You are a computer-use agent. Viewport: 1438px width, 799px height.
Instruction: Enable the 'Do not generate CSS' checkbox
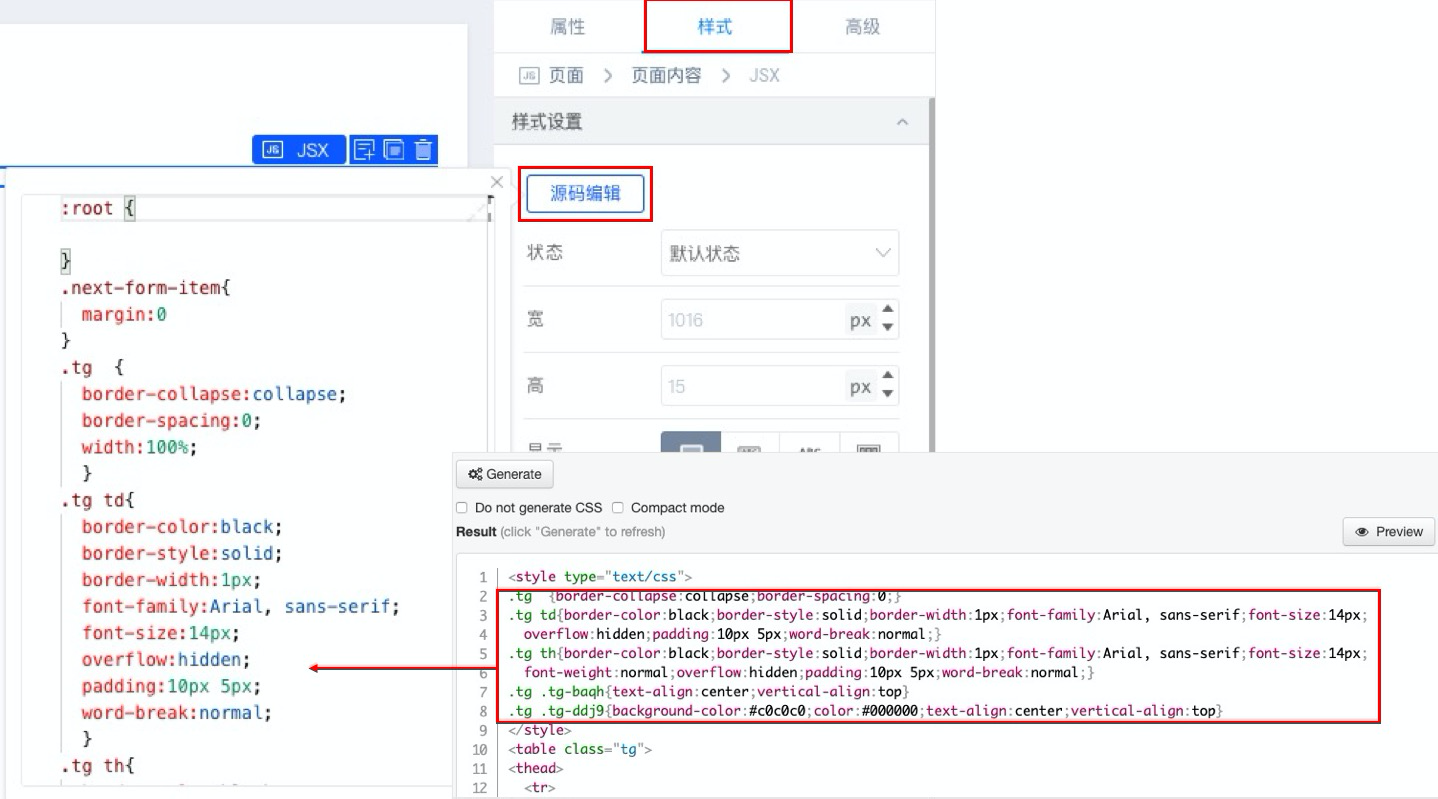click(x=462, y=508)
